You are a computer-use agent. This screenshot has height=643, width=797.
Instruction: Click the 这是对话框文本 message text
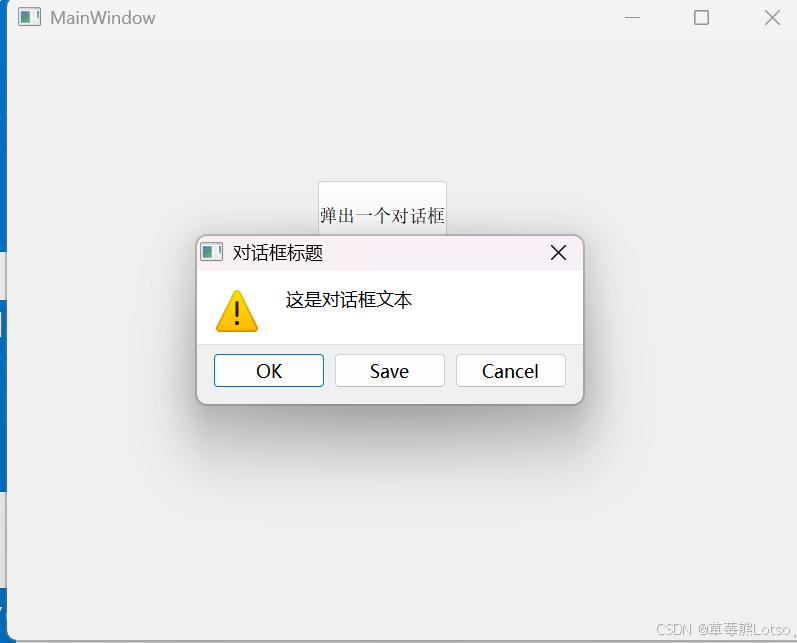pos(348,300)
